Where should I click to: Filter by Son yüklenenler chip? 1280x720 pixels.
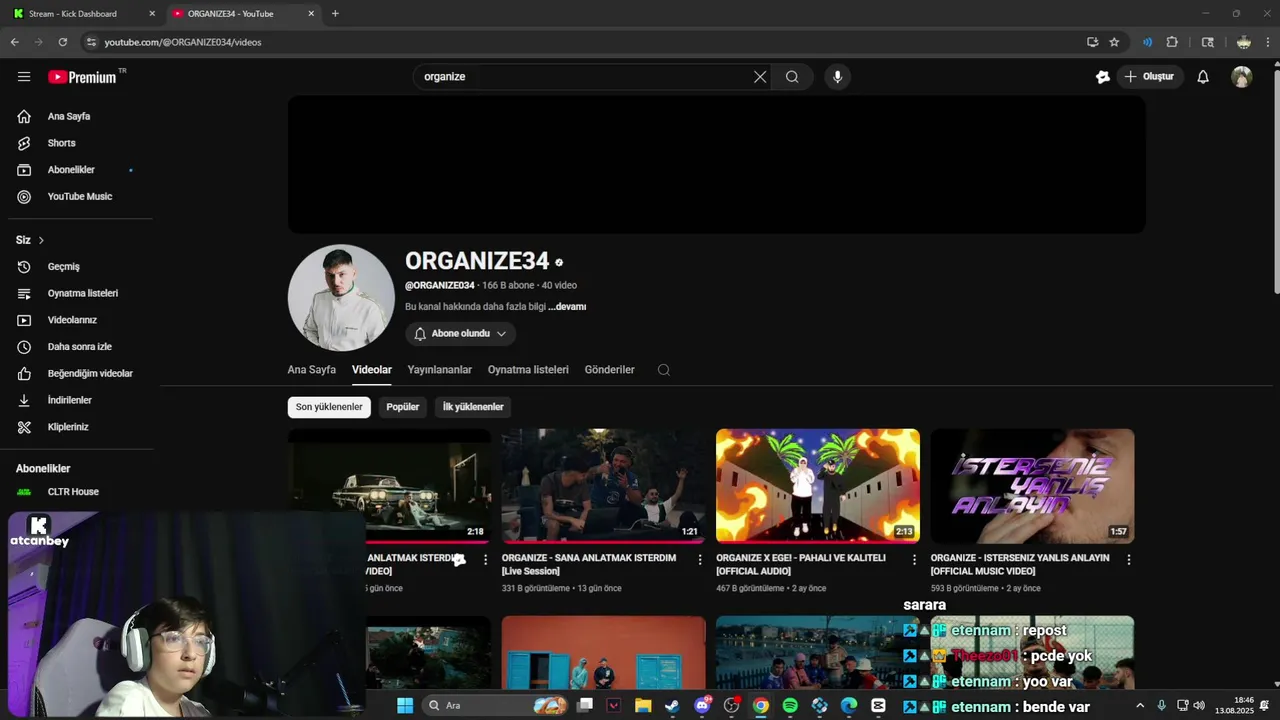pos(329,407)
